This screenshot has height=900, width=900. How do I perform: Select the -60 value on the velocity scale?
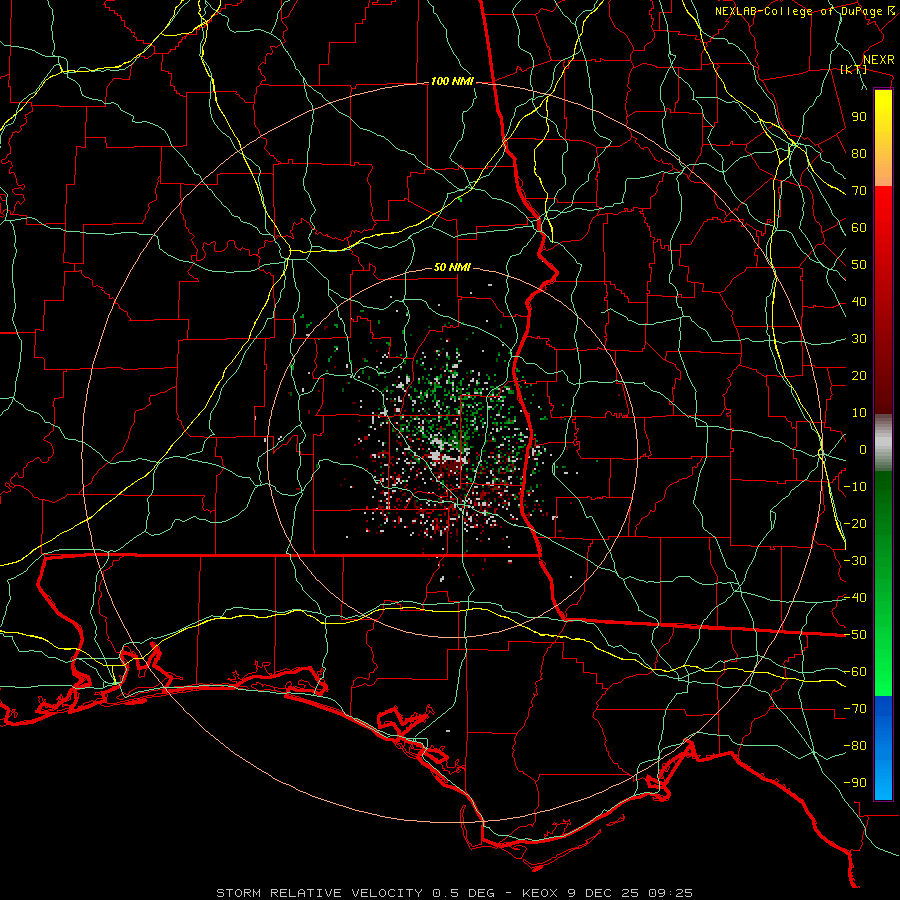point(855,672)
